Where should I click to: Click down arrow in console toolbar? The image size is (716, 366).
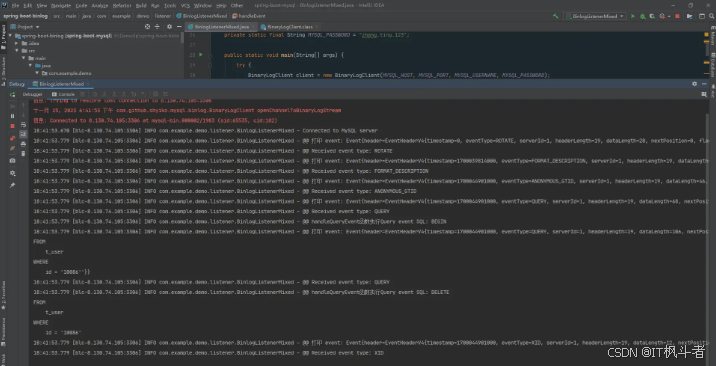[23, 115]
